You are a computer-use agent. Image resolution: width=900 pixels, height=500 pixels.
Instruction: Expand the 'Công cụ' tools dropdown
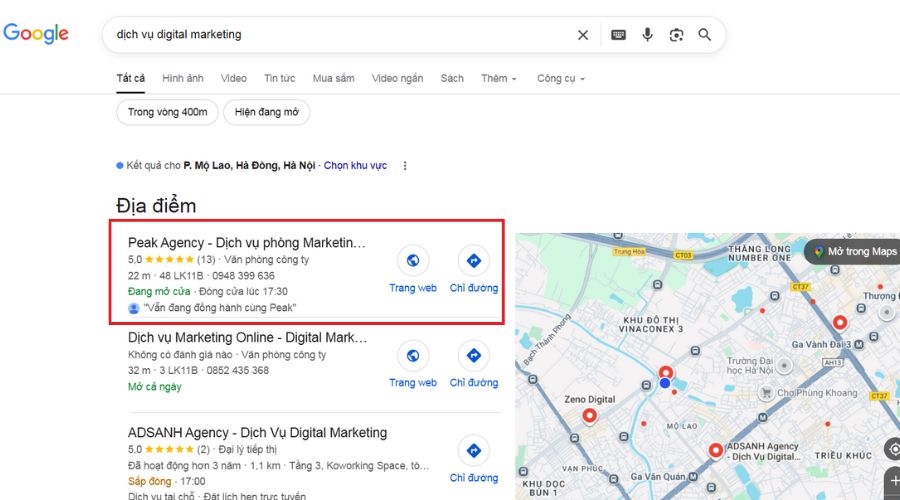point(560,78)
